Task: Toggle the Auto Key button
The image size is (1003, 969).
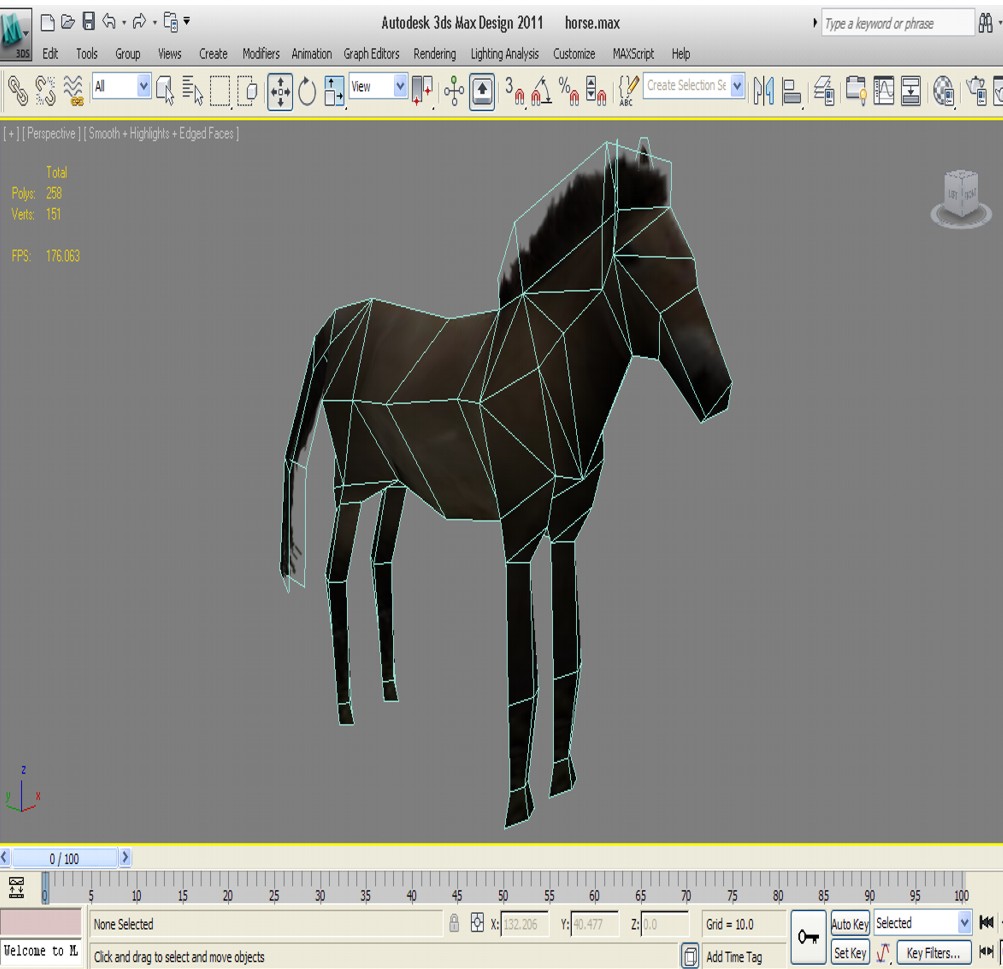Action: pyautogui.click(x=850, y=924)
